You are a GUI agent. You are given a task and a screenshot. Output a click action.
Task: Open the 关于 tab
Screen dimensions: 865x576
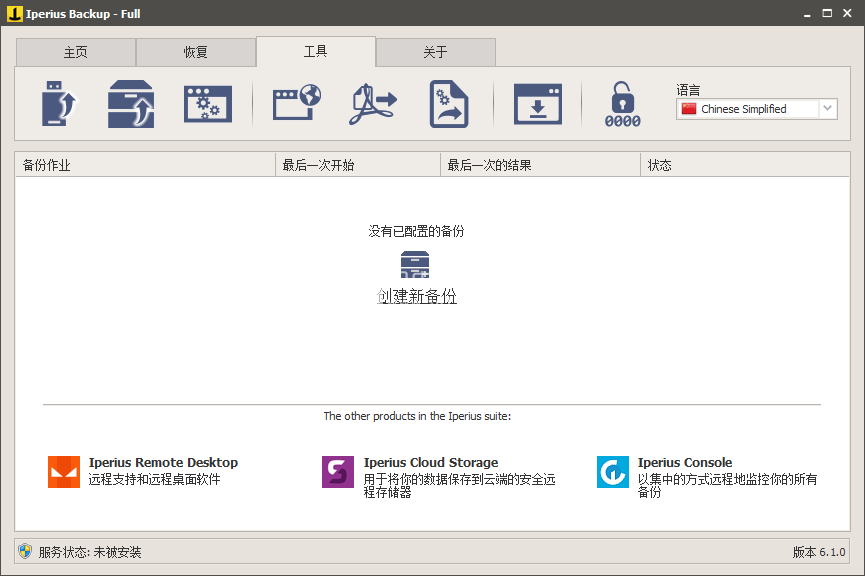(x=436, y=51)
